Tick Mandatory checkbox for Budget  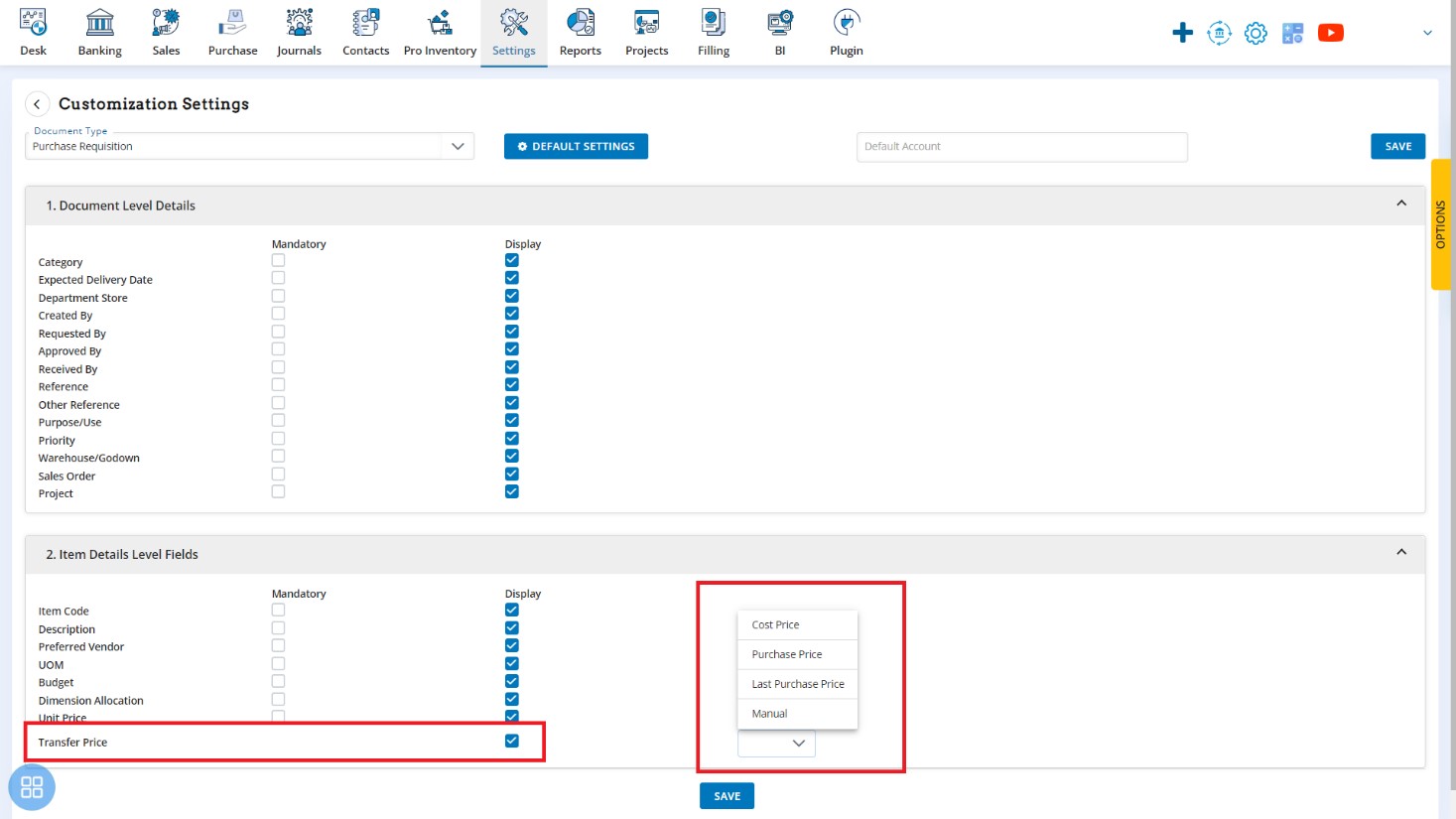point(278,682)
